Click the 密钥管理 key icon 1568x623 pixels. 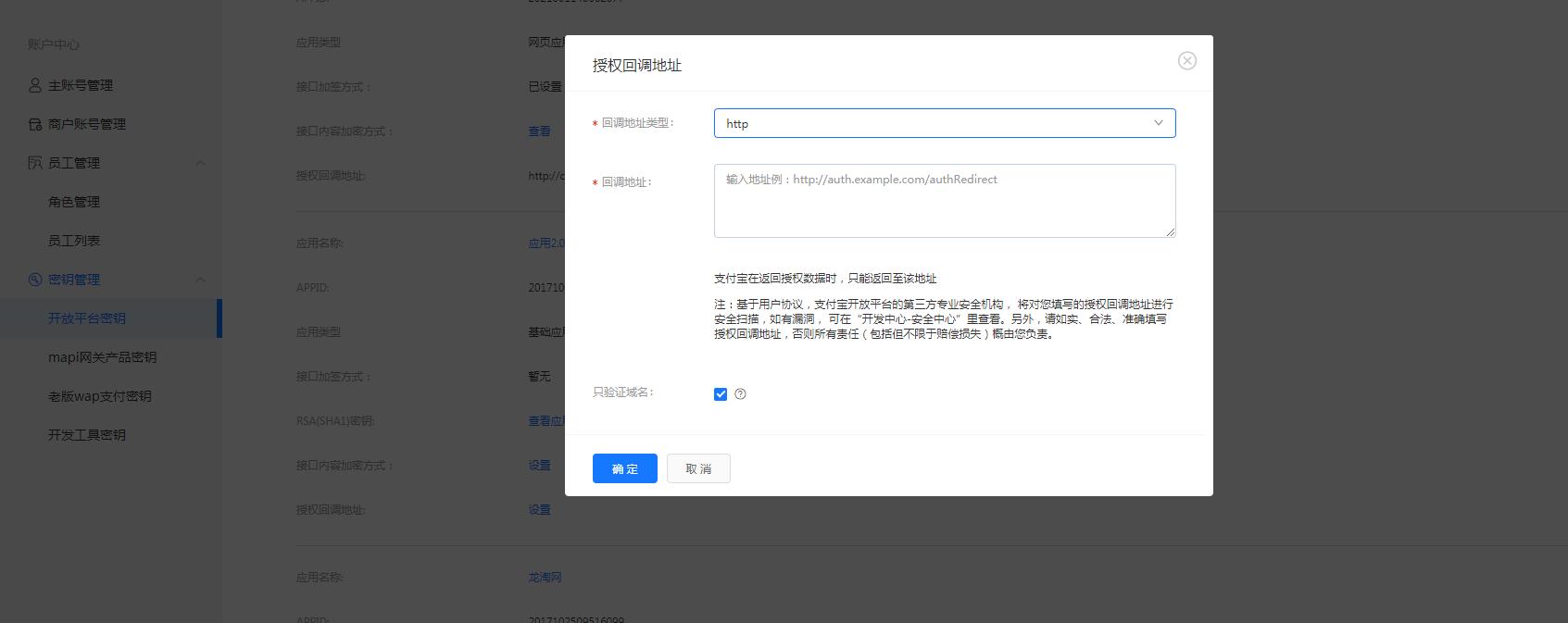(35, 280)
